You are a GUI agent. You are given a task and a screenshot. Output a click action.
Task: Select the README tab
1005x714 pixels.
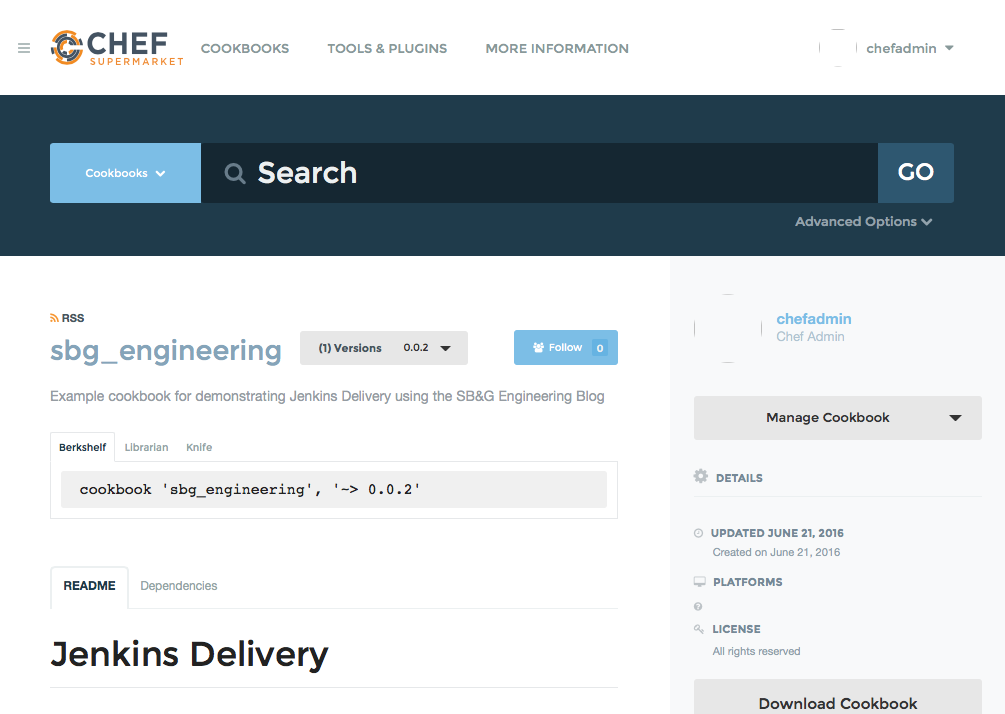[x=90, y=586]
